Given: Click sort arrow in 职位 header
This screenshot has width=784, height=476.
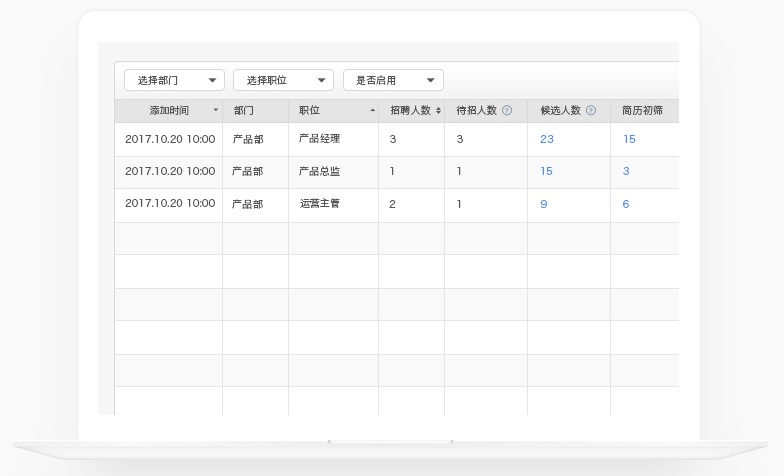Looking at the screenshot, I should coord(372,110).
